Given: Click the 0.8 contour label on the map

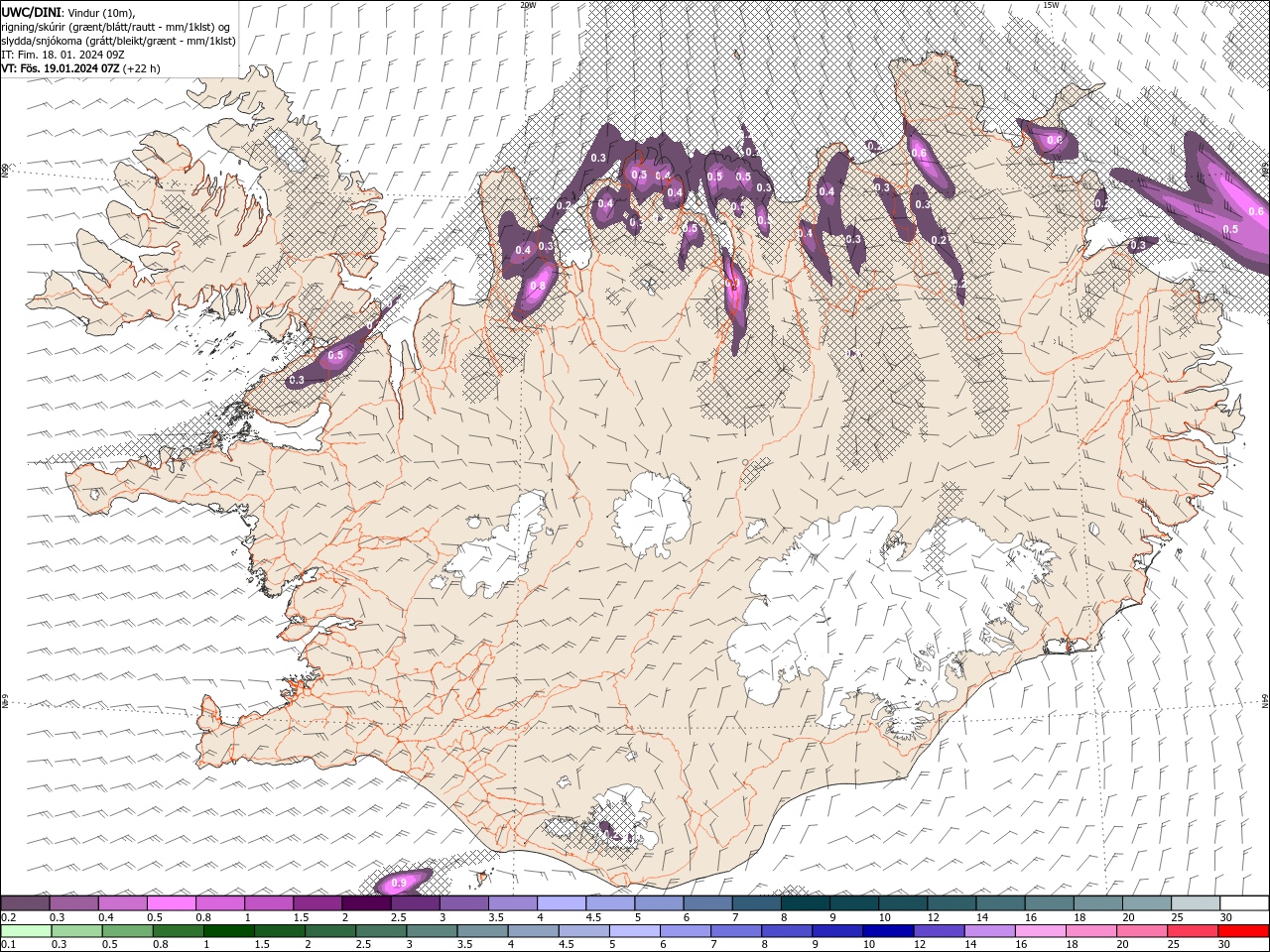Looking at the screenshot, I should coord(538,286).
